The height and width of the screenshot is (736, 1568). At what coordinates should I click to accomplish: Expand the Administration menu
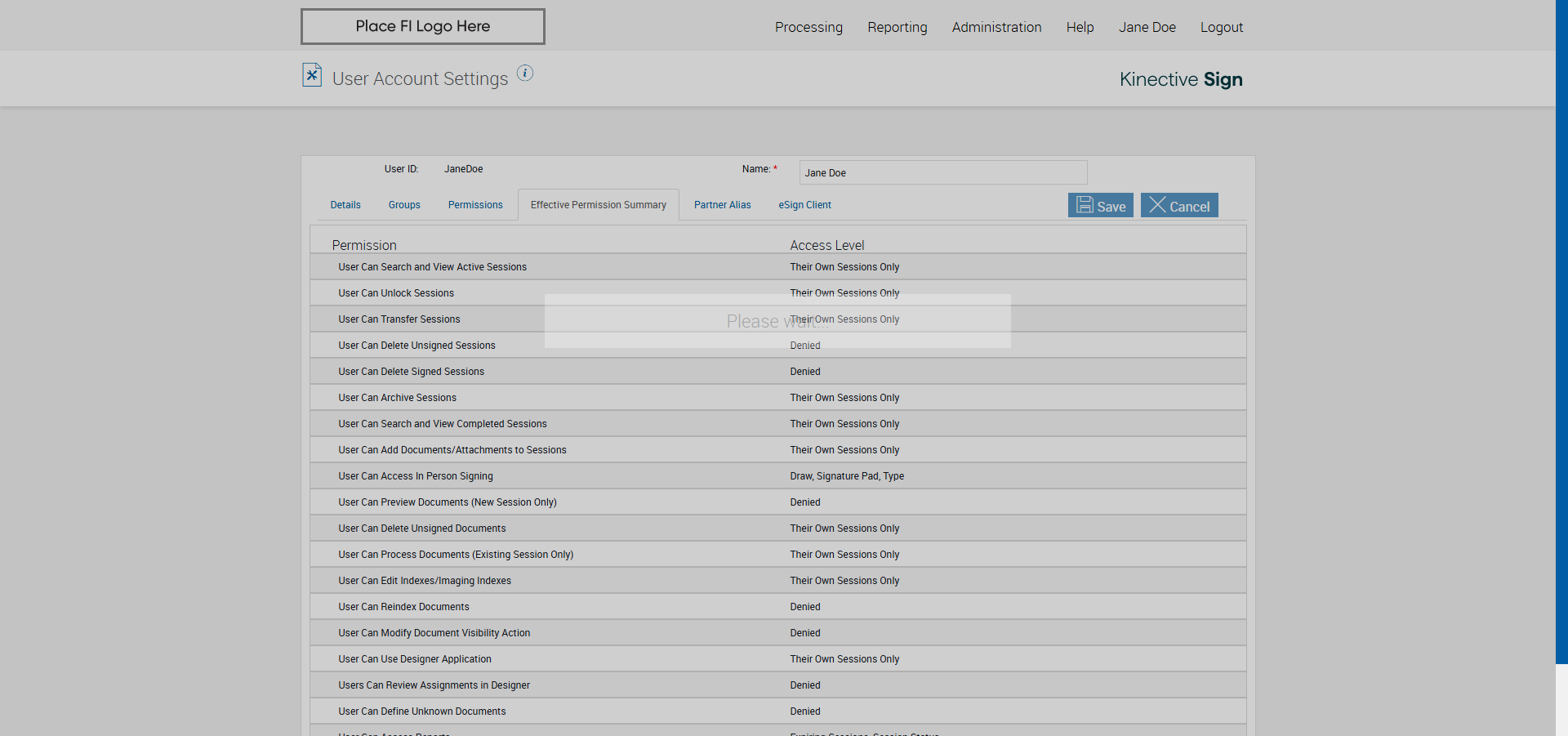(996, 28)
